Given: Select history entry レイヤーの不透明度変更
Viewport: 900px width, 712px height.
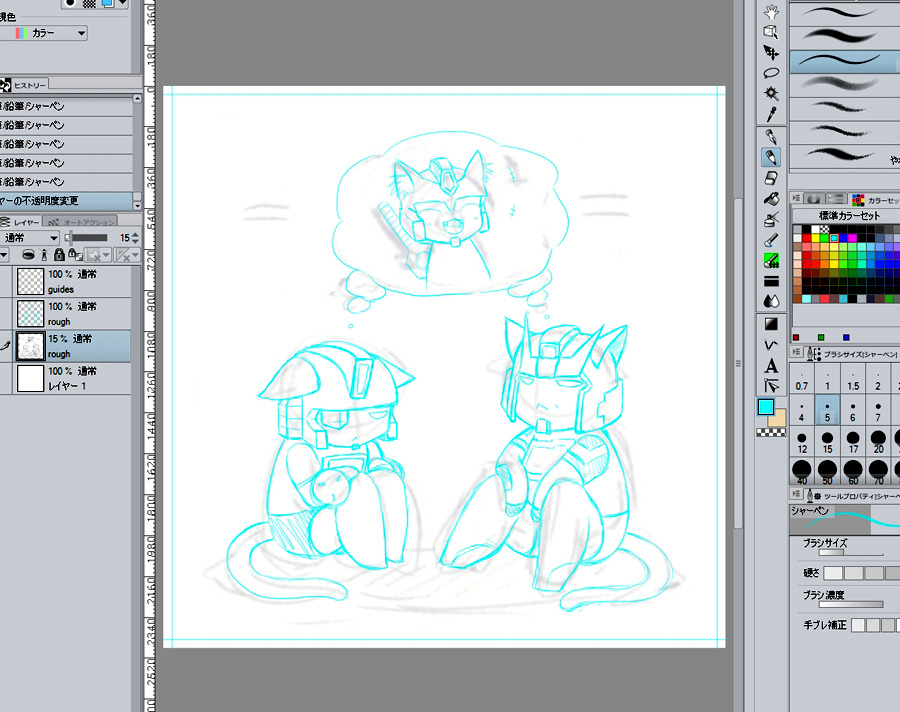Looking at the screenshot, I should pos(66,201).
